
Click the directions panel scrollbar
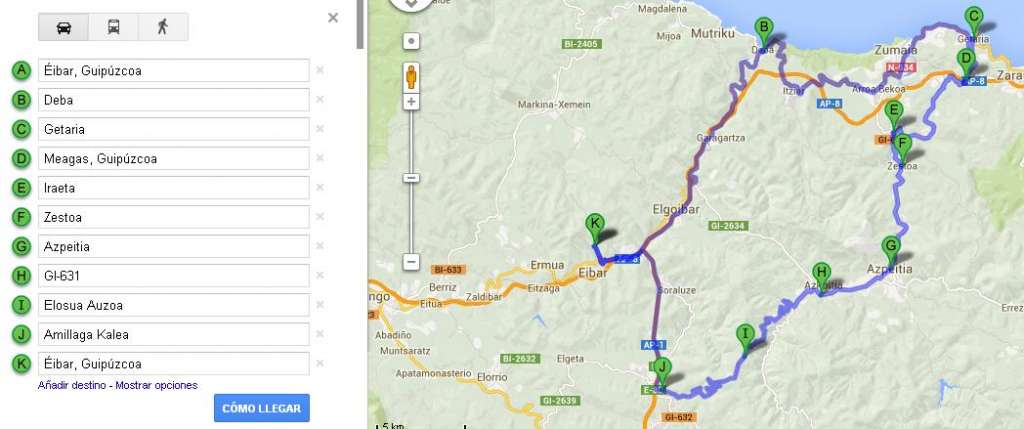coord(360,24)
